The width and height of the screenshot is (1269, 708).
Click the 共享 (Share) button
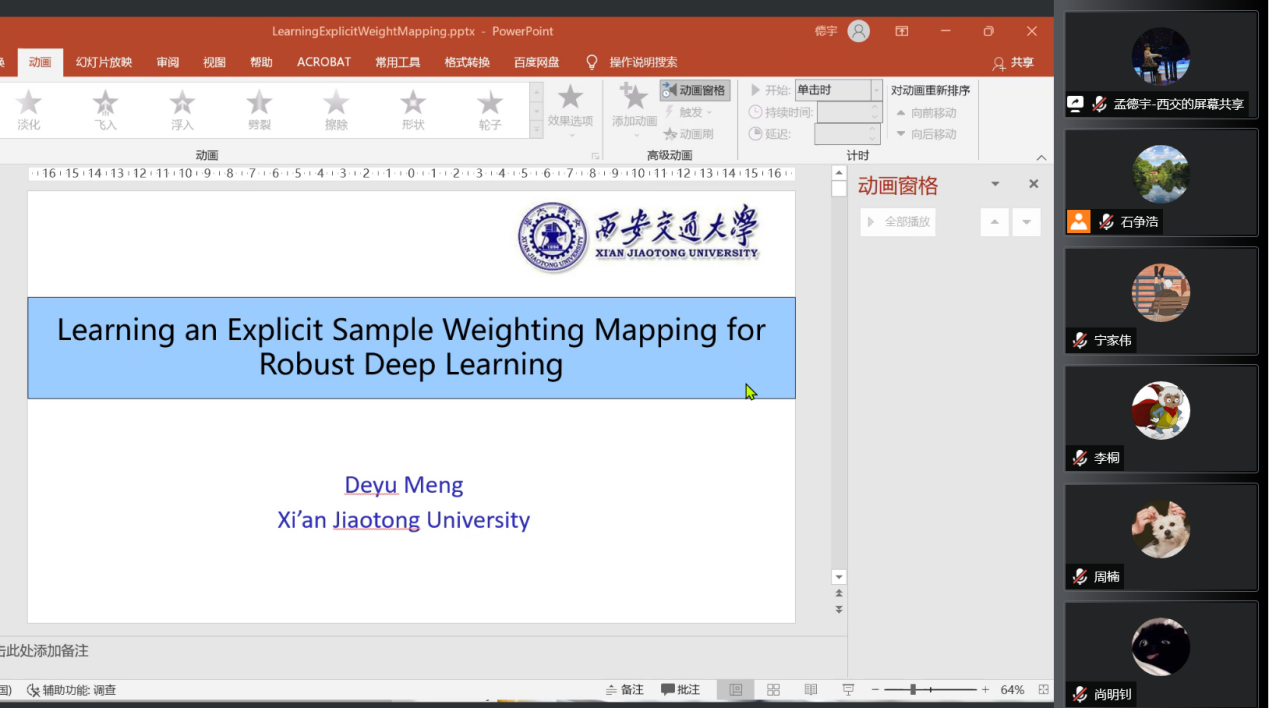pyautogui.click(x=1013, y=63)
